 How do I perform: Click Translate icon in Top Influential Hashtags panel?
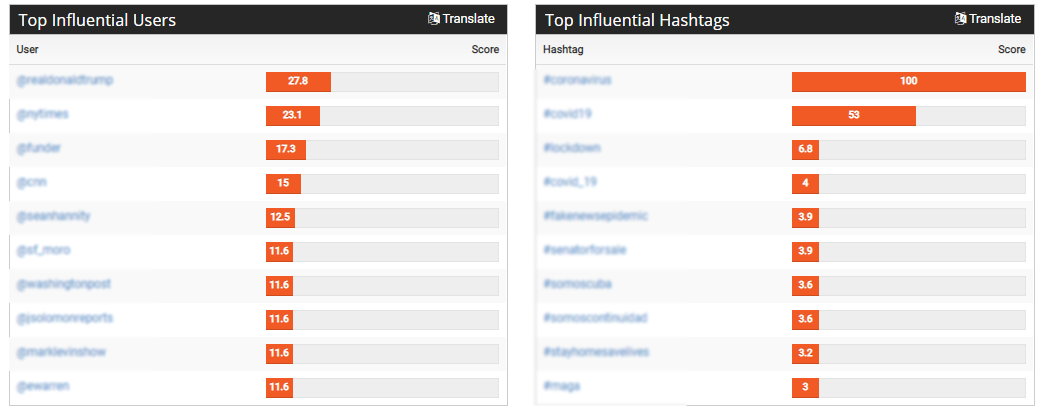(960, 19)
